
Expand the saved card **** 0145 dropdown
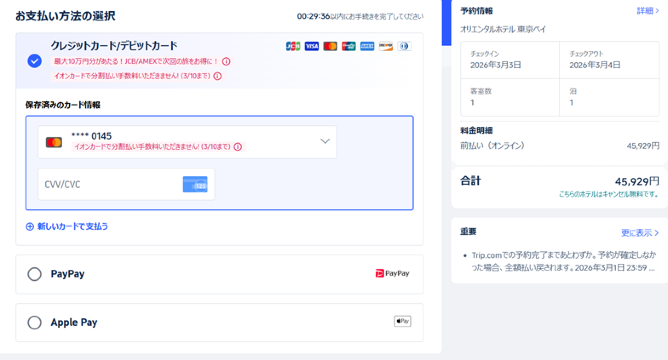coord(325,141)
